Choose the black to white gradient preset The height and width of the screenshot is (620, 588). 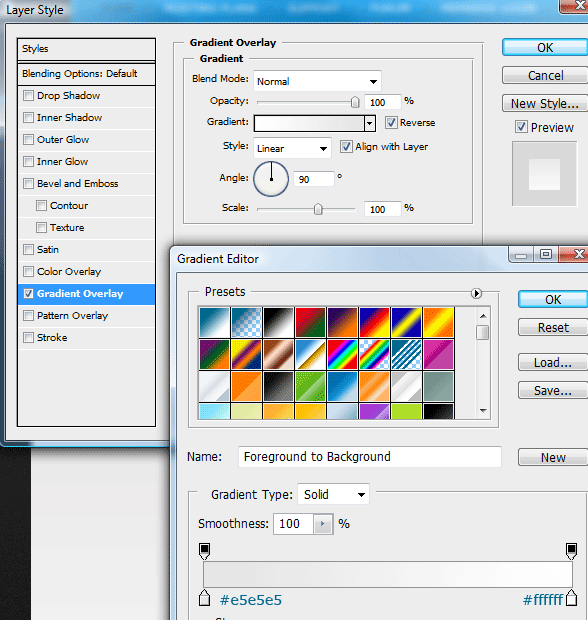click(x=279, y=323)
